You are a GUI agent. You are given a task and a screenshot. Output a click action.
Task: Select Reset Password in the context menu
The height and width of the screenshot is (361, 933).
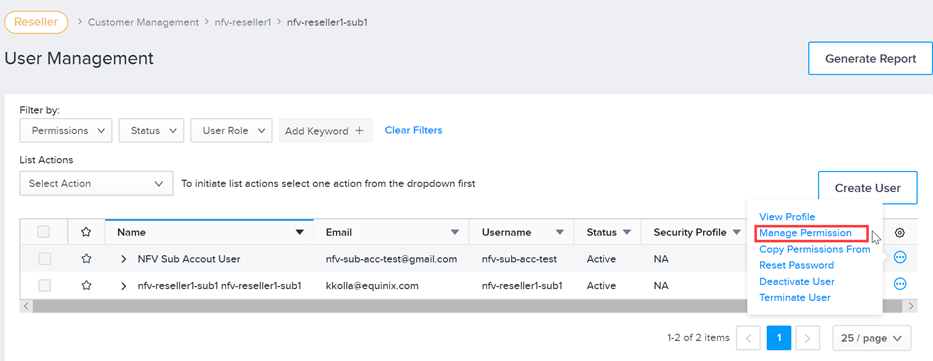click(796, 265)
